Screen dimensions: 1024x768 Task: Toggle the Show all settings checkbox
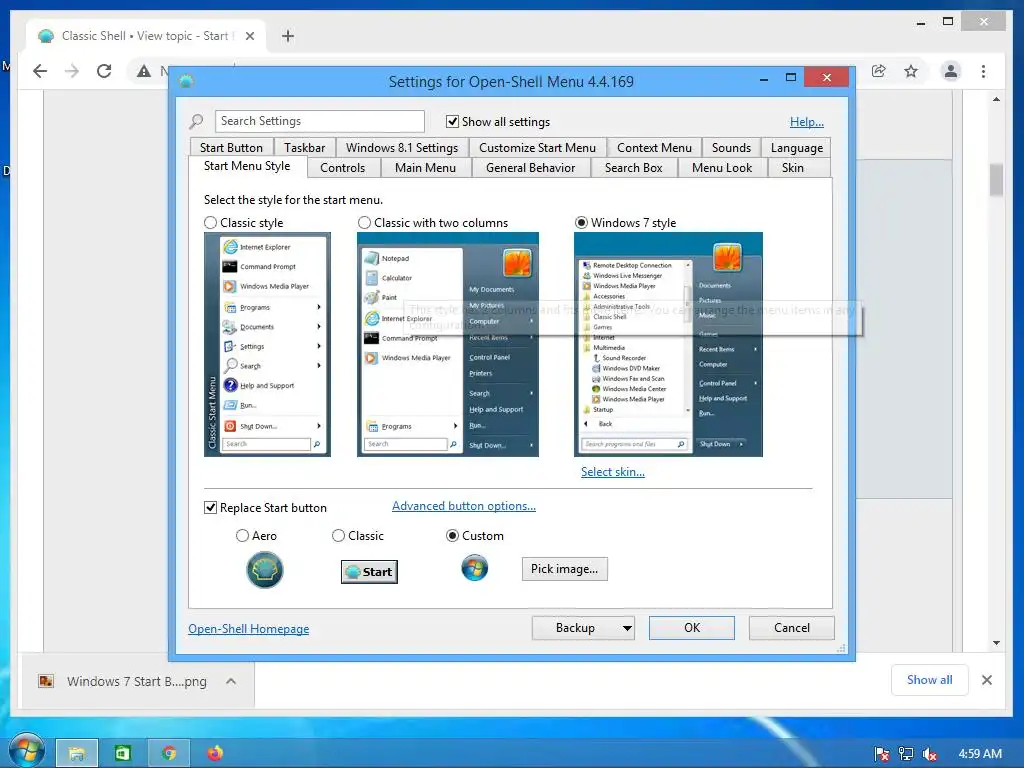(x=452, y=121)
